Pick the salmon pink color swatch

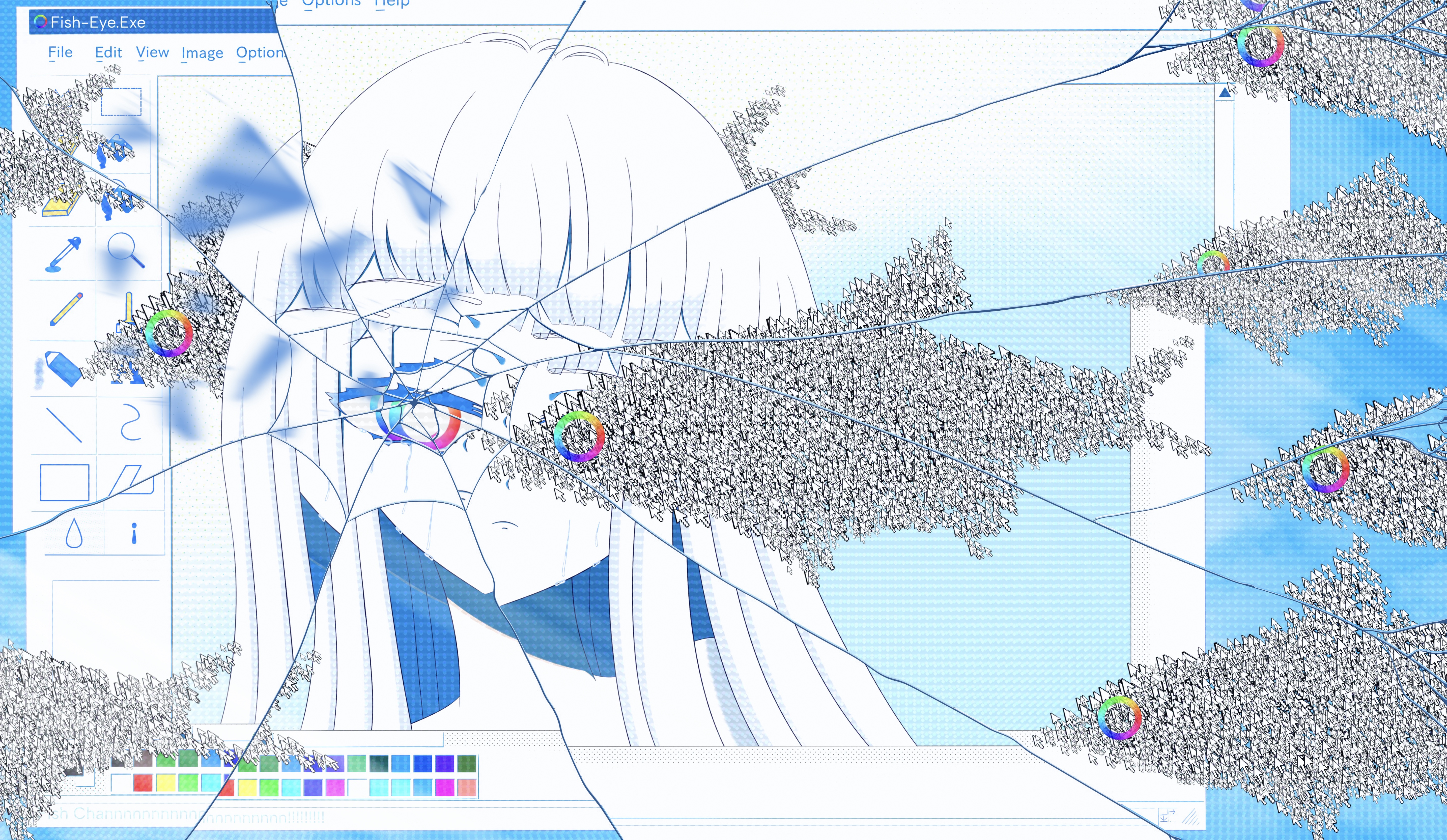tap(467, 787)
